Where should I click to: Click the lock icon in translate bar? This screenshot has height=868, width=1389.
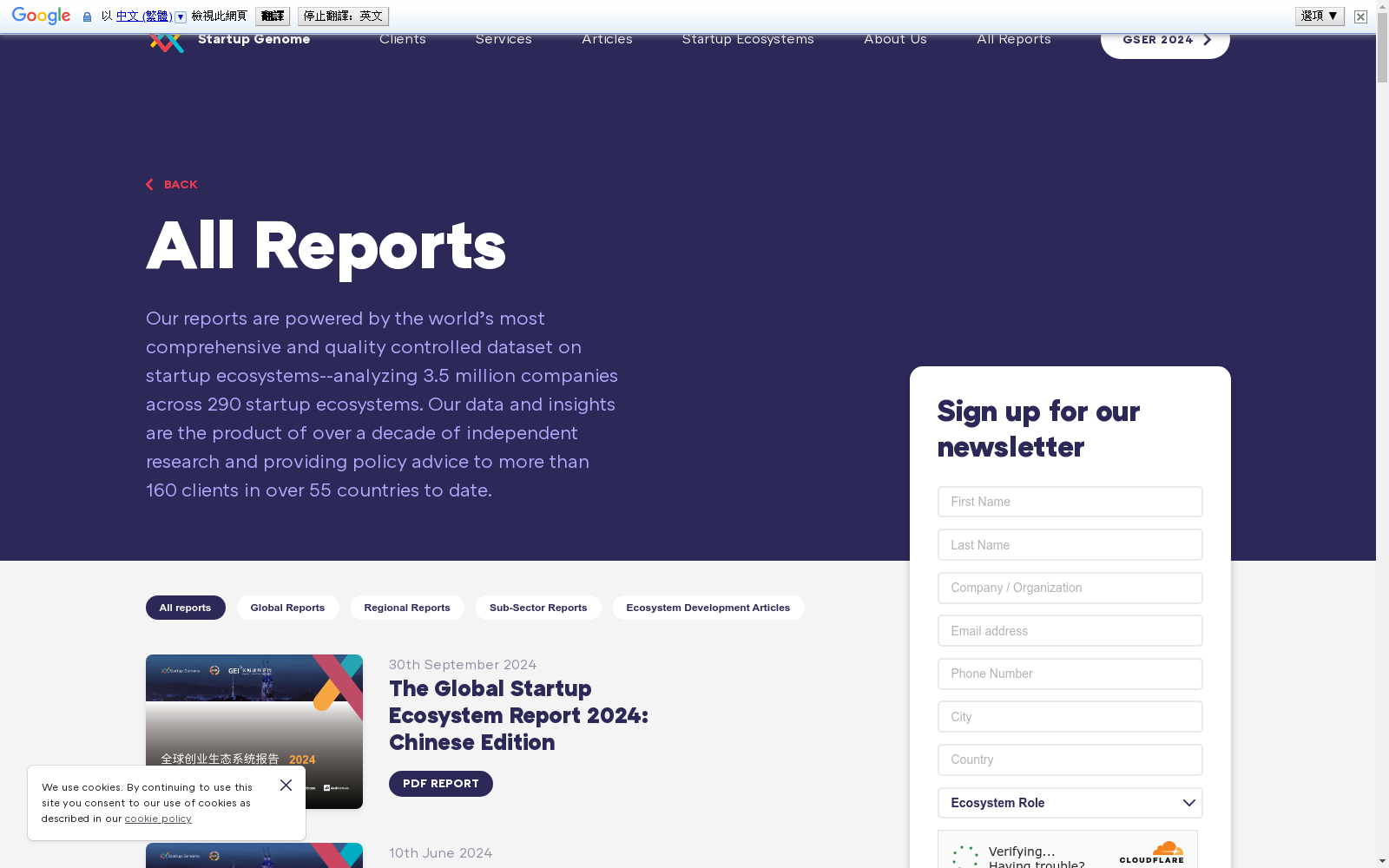coord(87,16)
